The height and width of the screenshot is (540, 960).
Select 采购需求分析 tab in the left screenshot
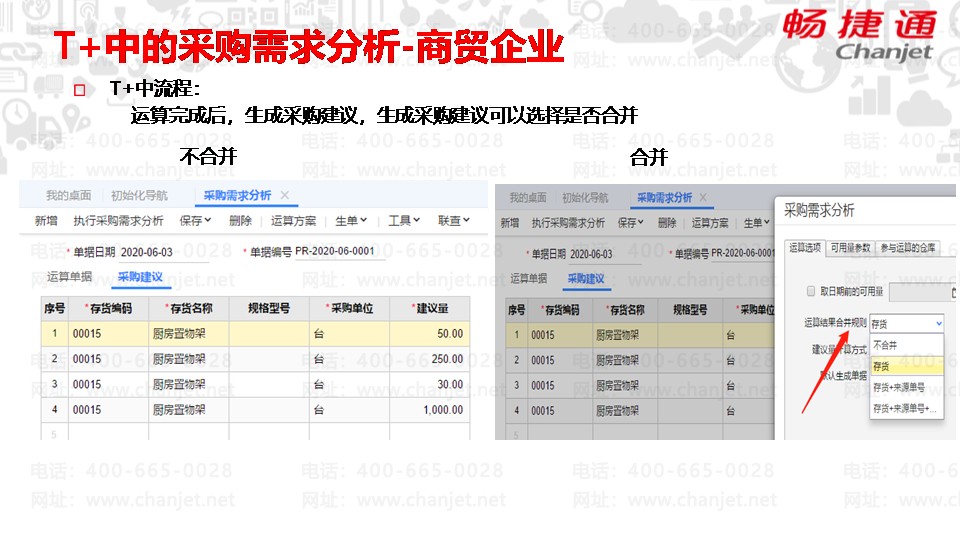tap(237, 195)
